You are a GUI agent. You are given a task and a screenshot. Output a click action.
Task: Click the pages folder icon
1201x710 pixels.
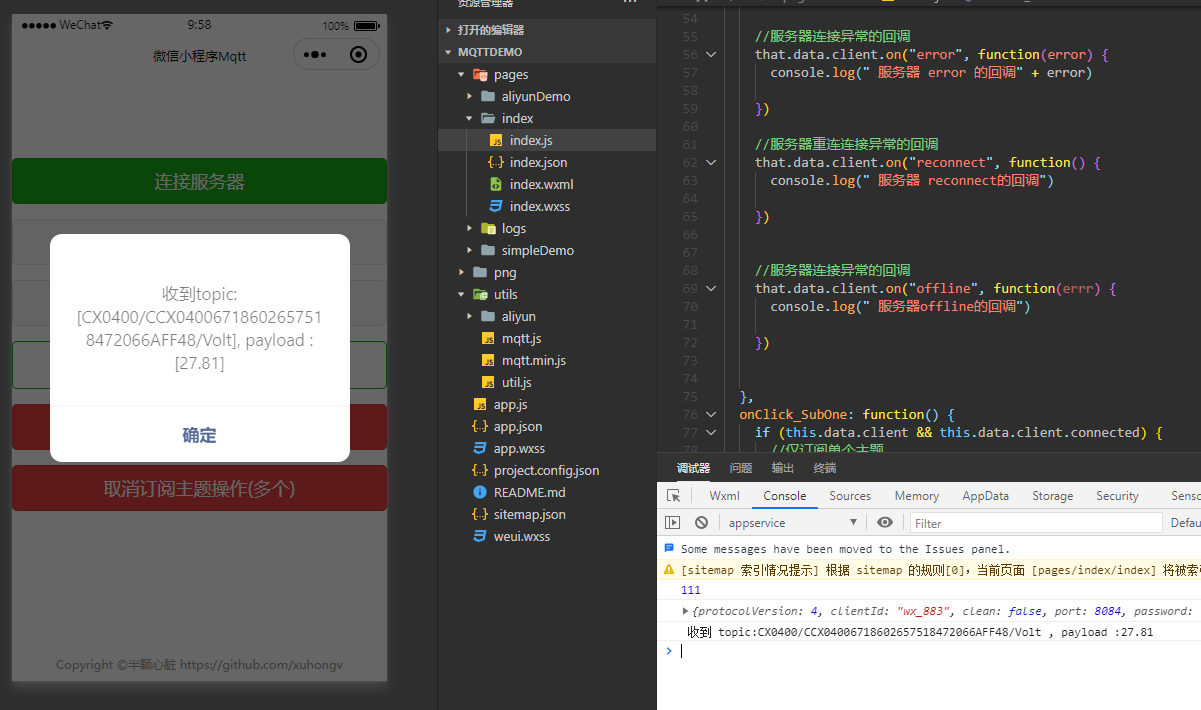point(480,74)
